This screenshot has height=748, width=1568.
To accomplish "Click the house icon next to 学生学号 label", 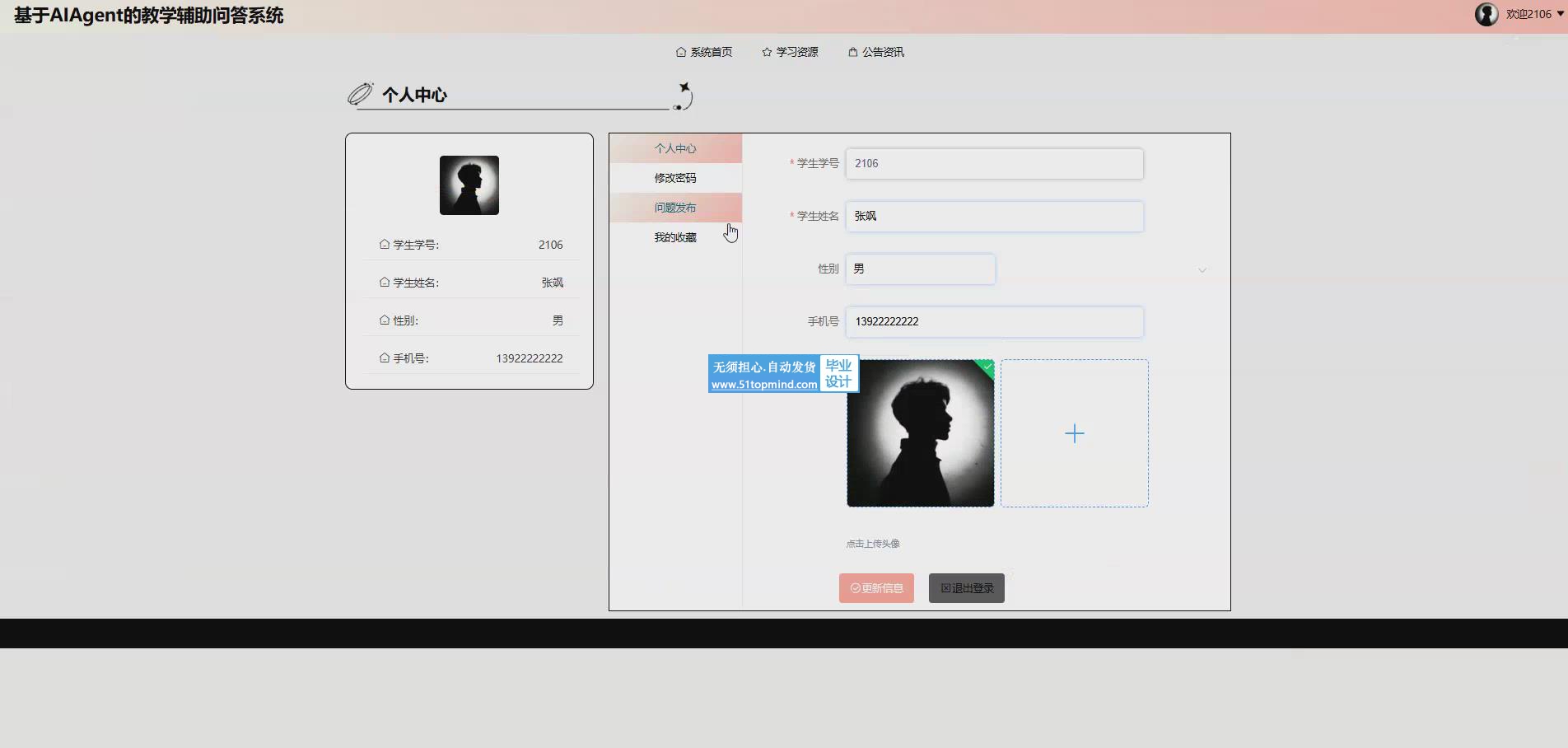I will (x=384, y=245).
